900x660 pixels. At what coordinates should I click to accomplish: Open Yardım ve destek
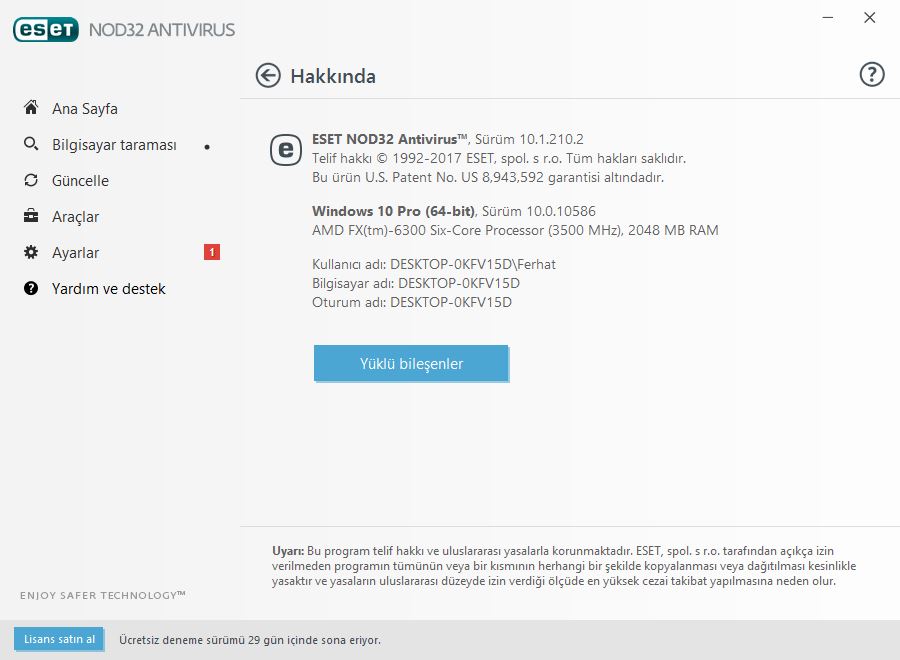[108, 289]
